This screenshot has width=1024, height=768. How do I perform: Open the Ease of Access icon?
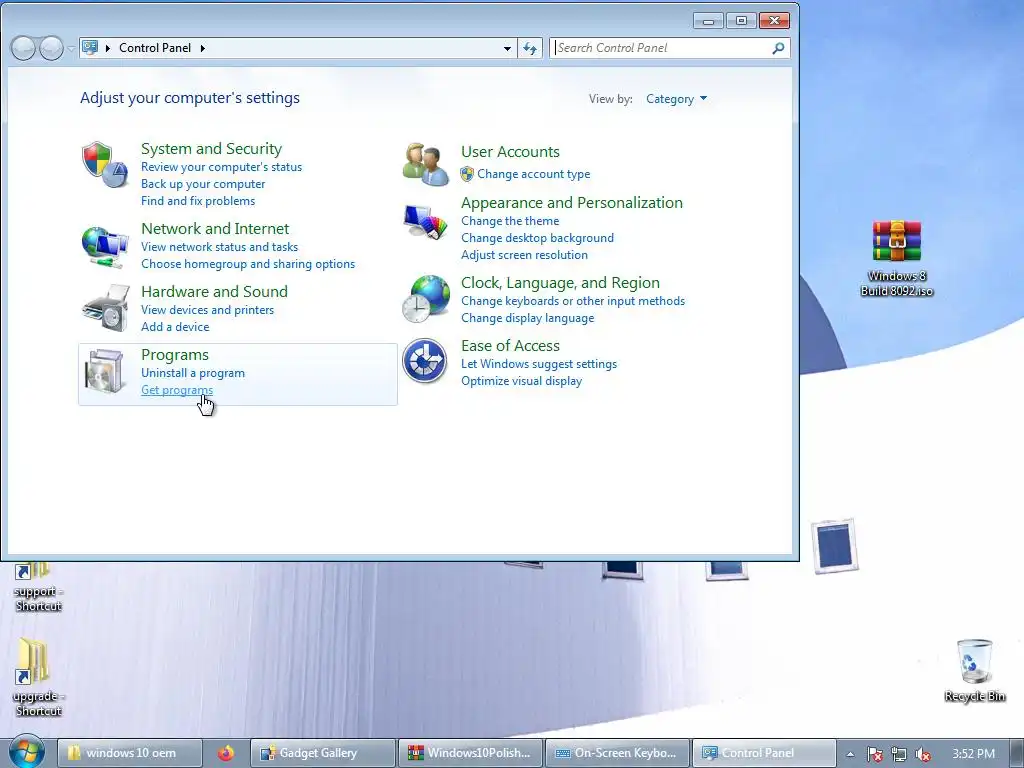424,360
